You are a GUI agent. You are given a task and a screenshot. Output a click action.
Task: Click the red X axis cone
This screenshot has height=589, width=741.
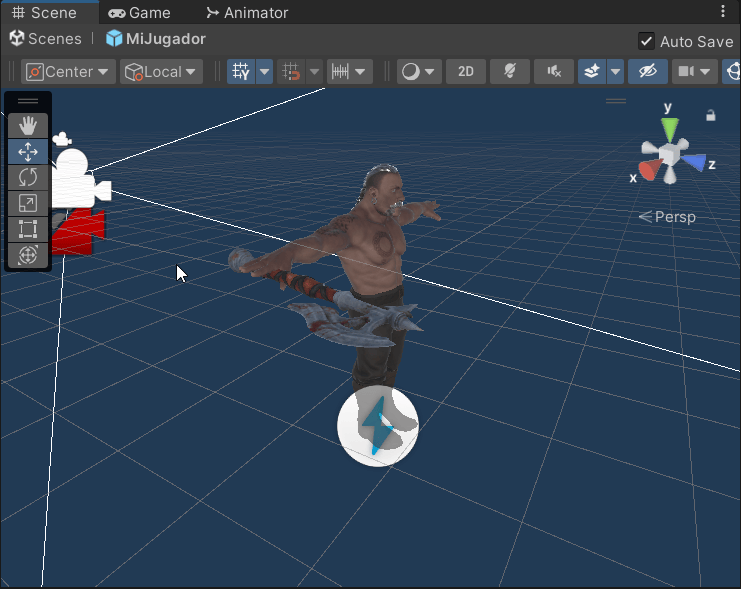coord(650,170)
